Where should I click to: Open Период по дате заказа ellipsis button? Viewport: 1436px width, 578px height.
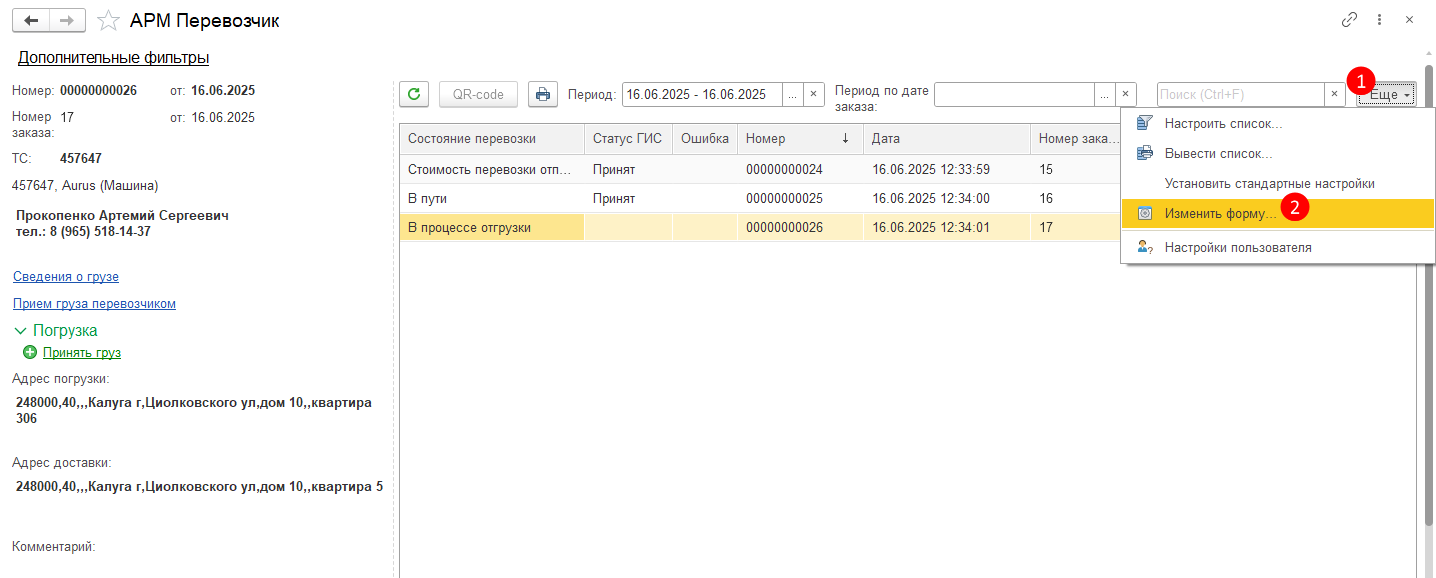tap(1105, 94)
